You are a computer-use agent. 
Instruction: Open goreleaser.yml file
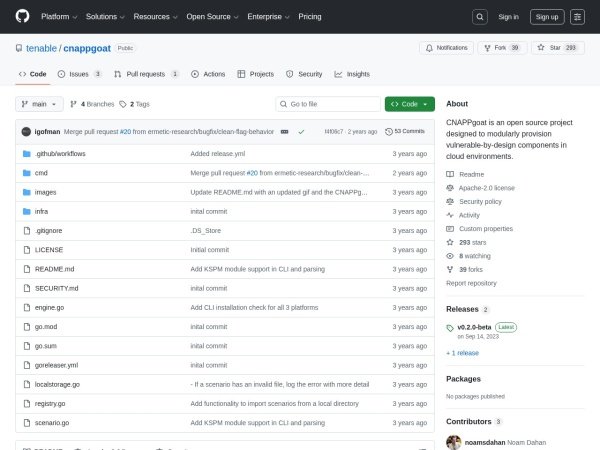coord(56,365)
